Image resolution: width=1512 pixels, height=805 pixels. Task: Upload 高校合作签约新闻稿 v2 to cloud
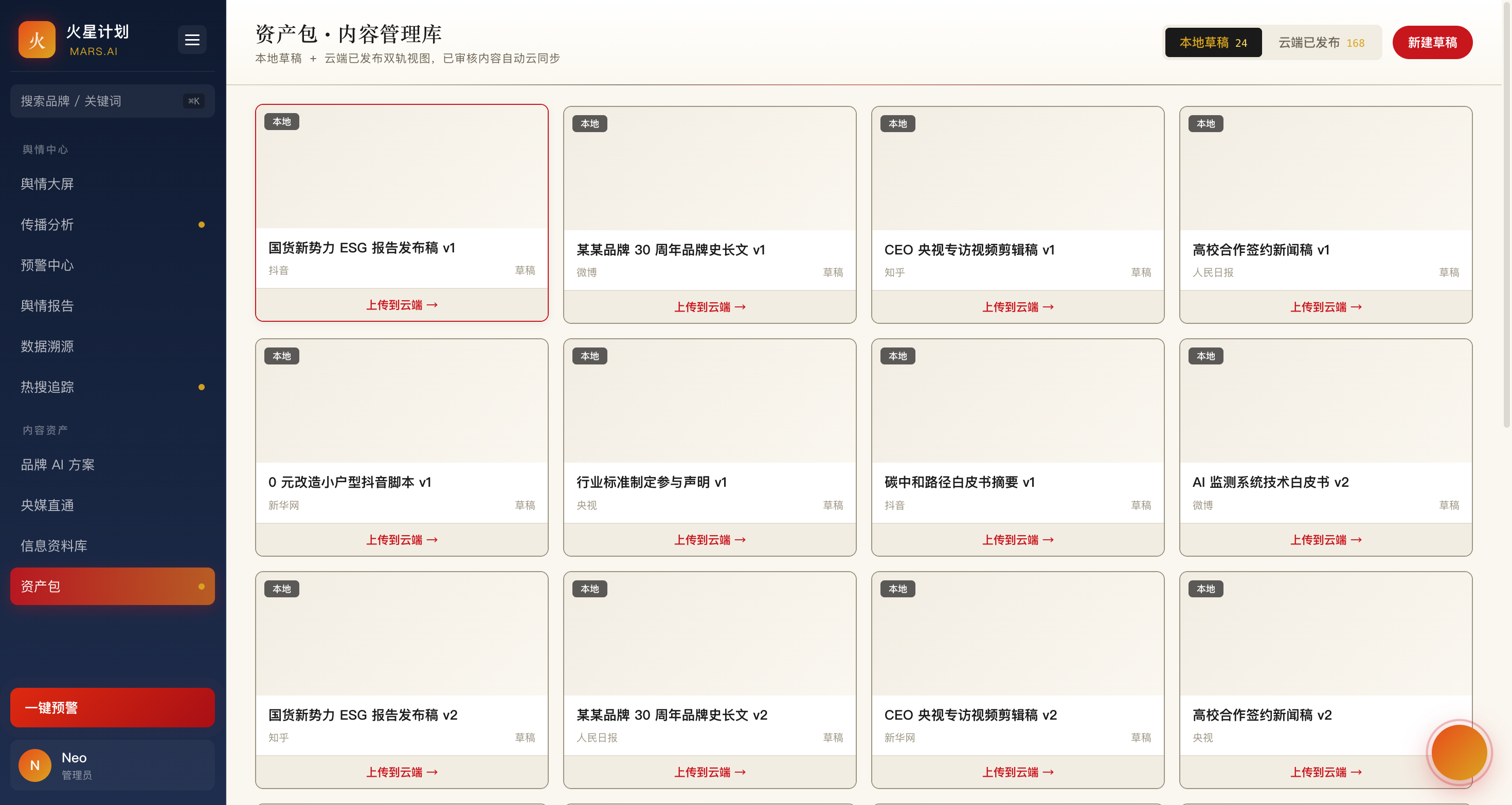pos(1326,772)
